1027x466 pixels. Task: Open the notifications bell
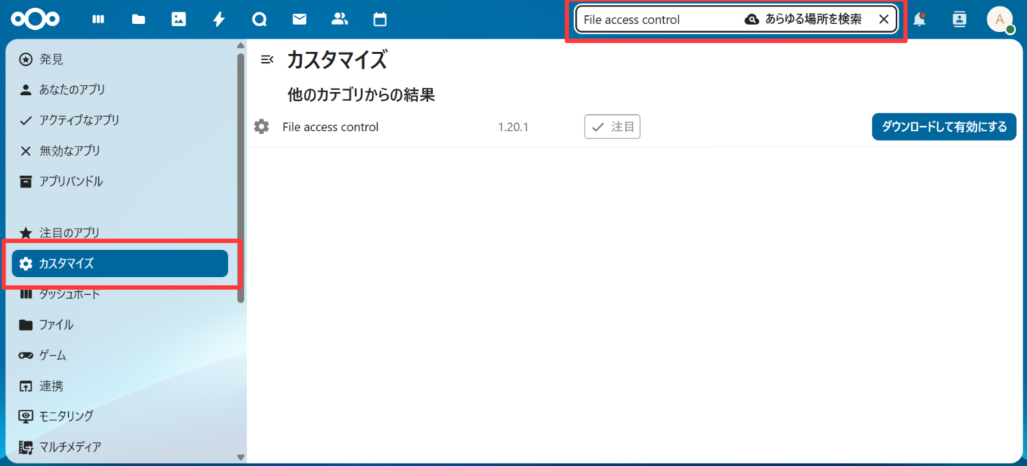coord(919,19)
